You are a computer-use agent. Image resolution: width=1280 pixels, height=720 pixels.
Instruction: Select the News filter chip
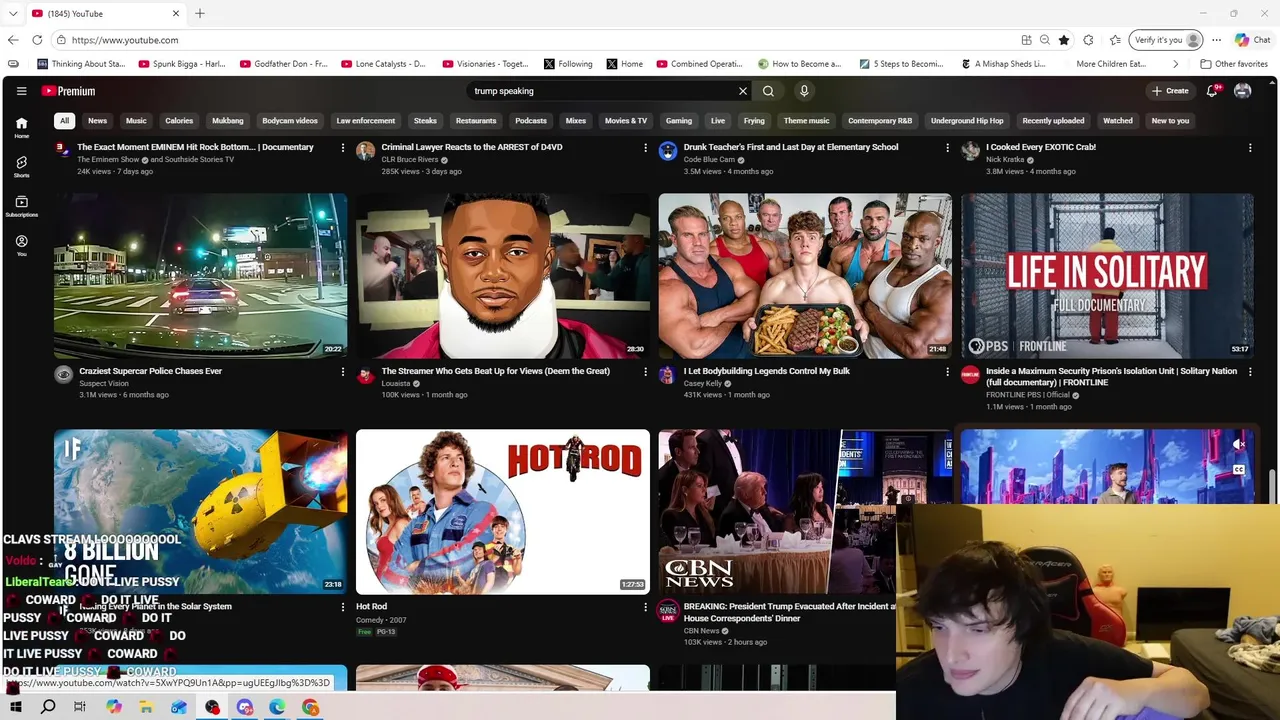(x=97, y=121)
